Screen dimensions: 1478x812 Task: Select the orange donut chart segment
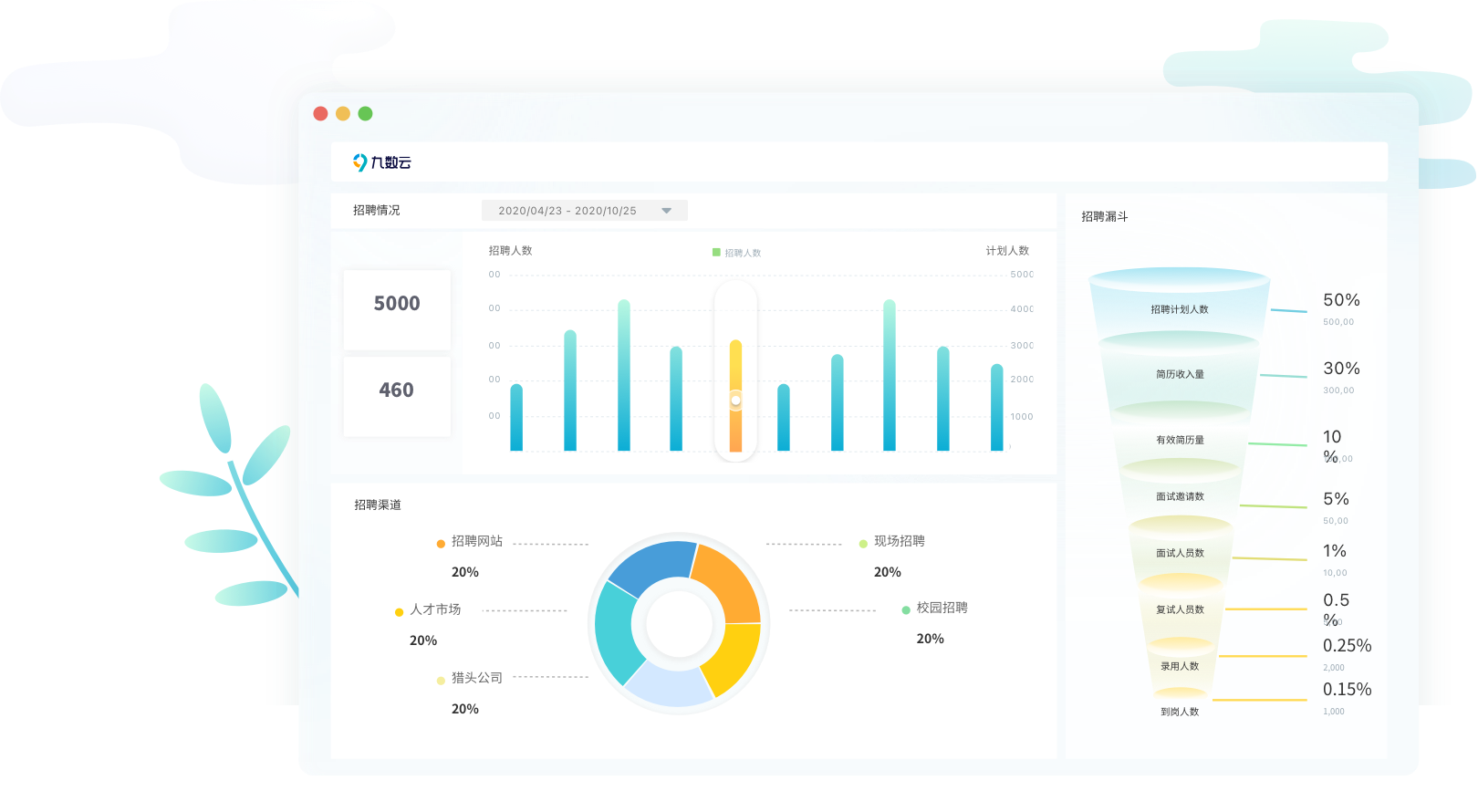tap(727, 581)
